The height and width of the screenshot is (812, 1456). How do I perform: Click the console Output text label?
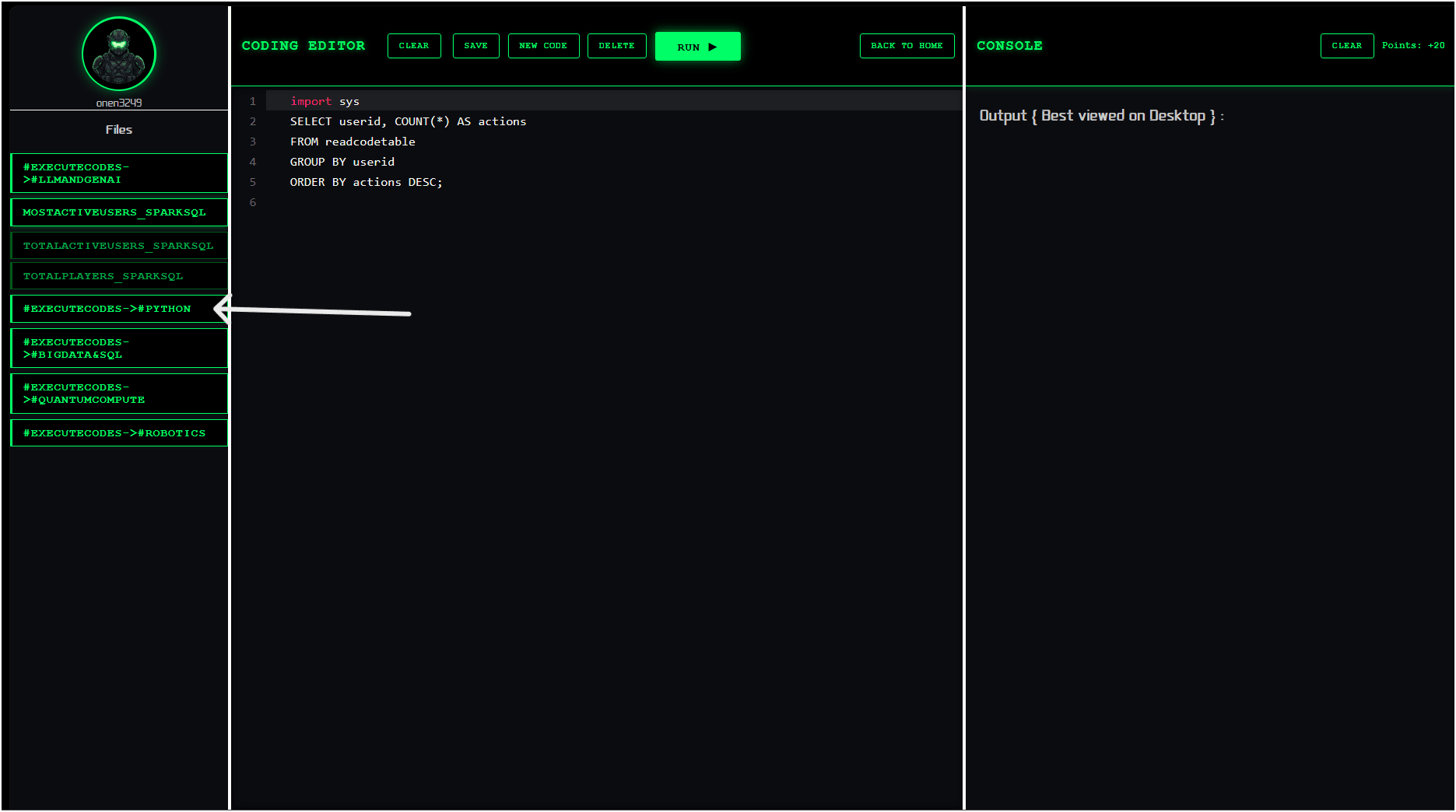point(1101,116)
